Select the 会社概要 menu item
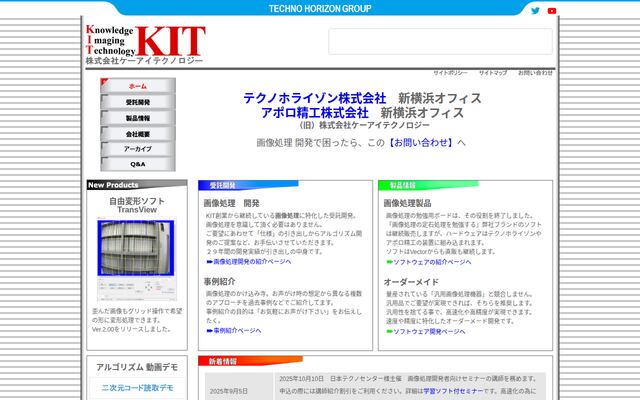This screenshot has width=640, height=400. tap(138, 133)
